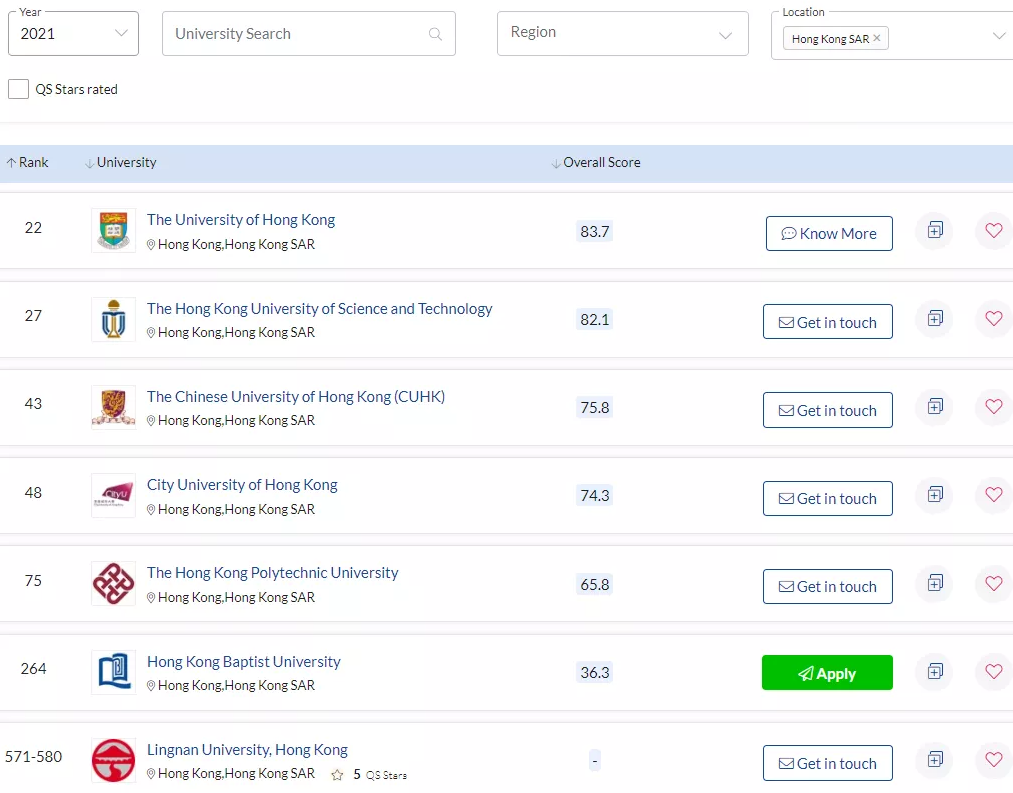This screenshot has height=793, width=1013.
Task: Expand the Location dropdown arrow
Action: tap(998, 36)
